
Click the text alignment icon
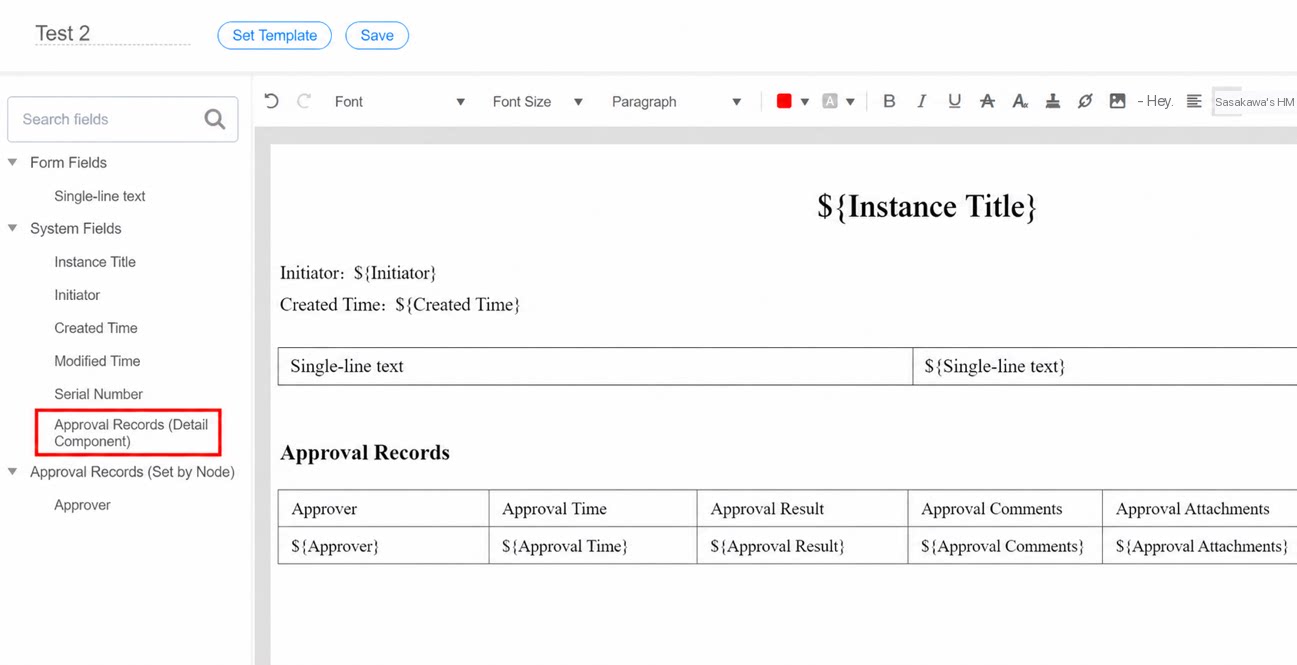click(x=1194, y=101)
